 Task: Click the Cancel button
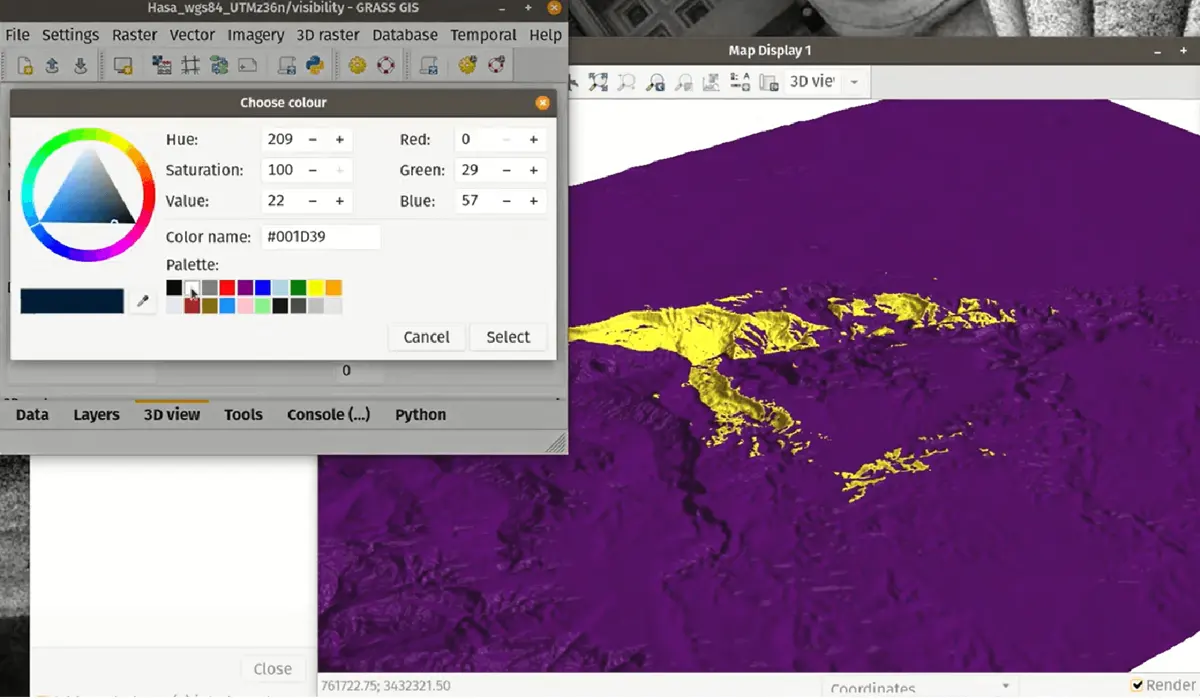tap(426, 337)
